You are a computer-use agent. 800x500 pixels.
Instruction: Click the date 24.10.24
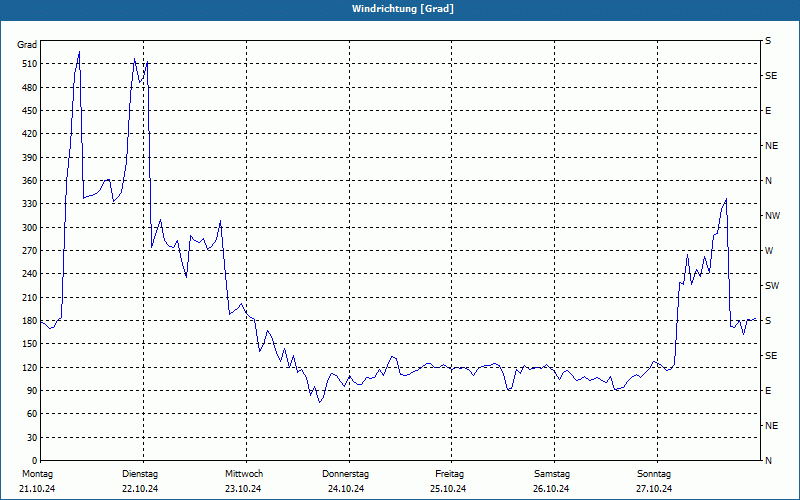(x=346, y=489)
